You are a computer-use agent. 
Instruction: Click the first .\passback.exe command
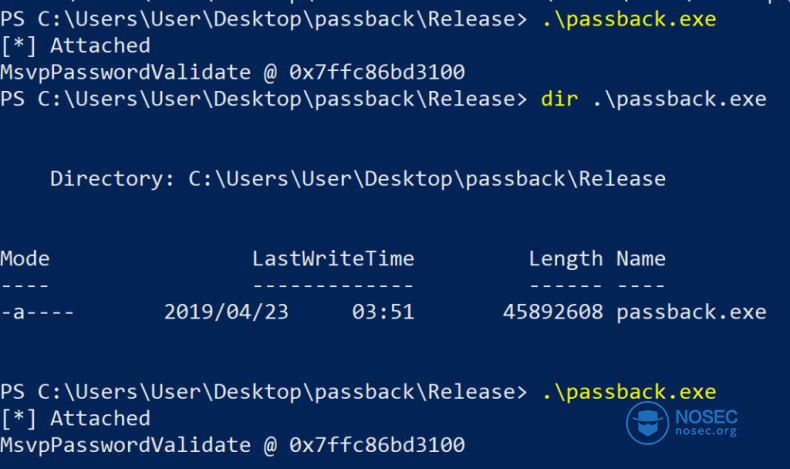pyautogui.click(x=629, y=20)
